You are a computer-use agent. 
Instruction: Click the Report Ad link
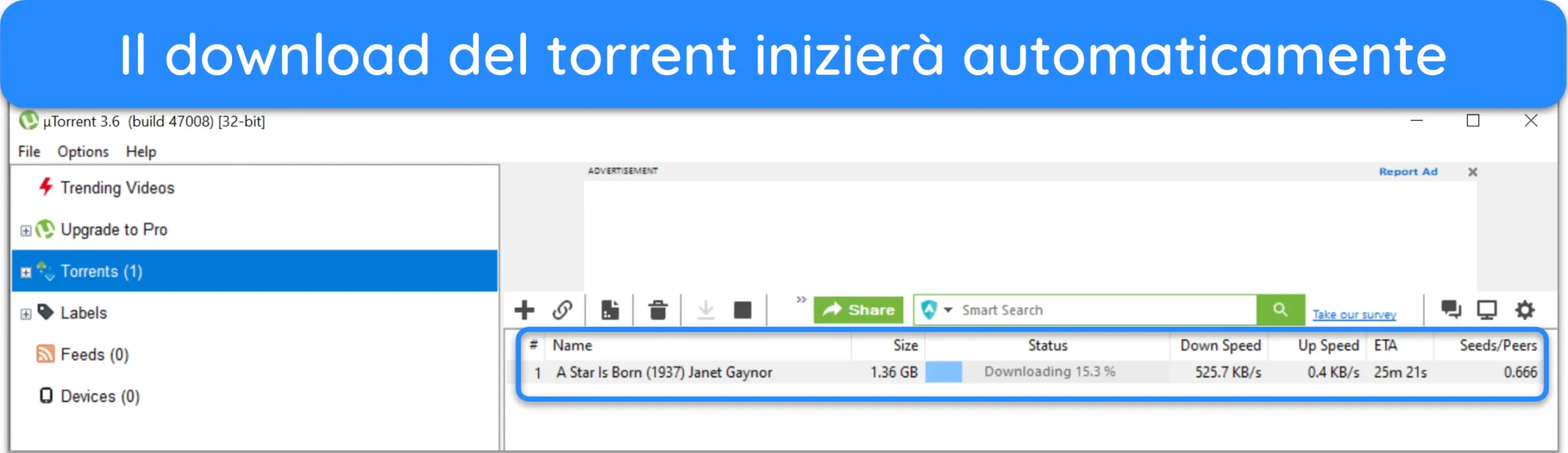(1408, 172)
